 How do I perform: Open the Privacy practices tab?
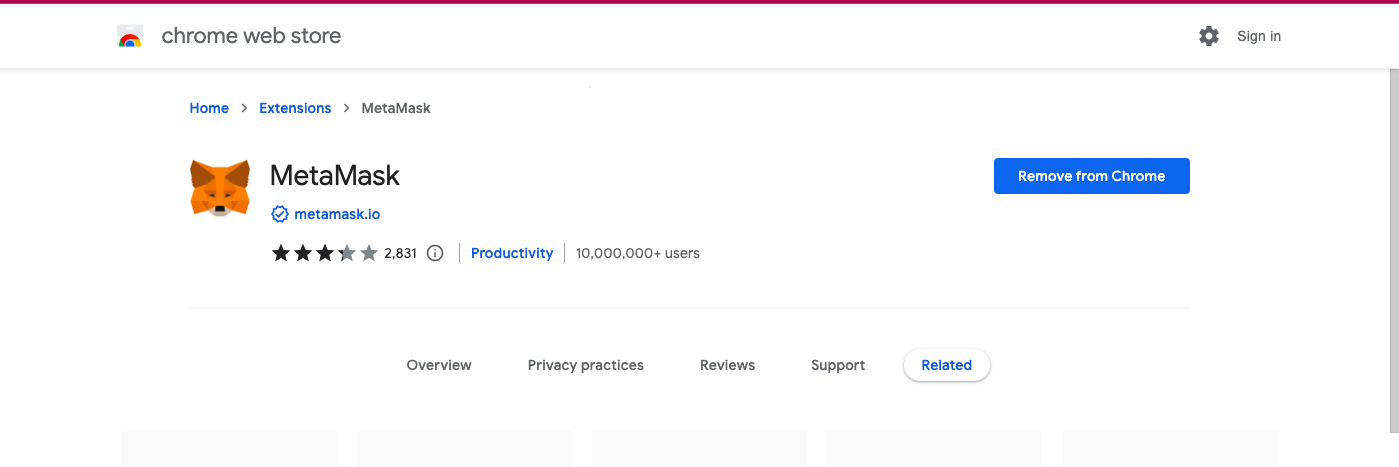click(x=586, y=365)
